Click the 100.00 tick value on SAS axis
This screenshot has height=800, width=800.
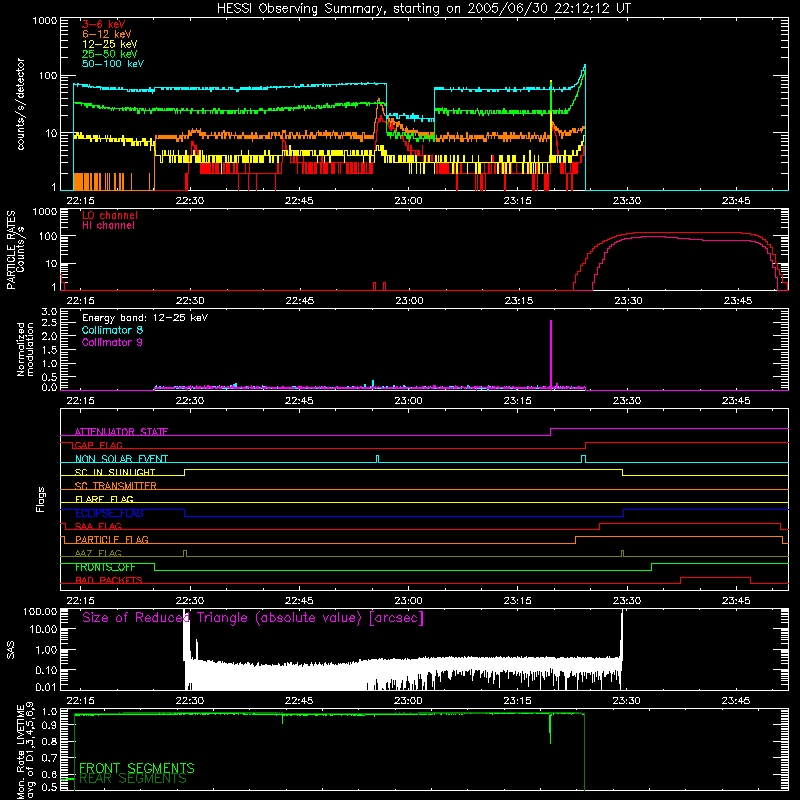coord(40,611)
